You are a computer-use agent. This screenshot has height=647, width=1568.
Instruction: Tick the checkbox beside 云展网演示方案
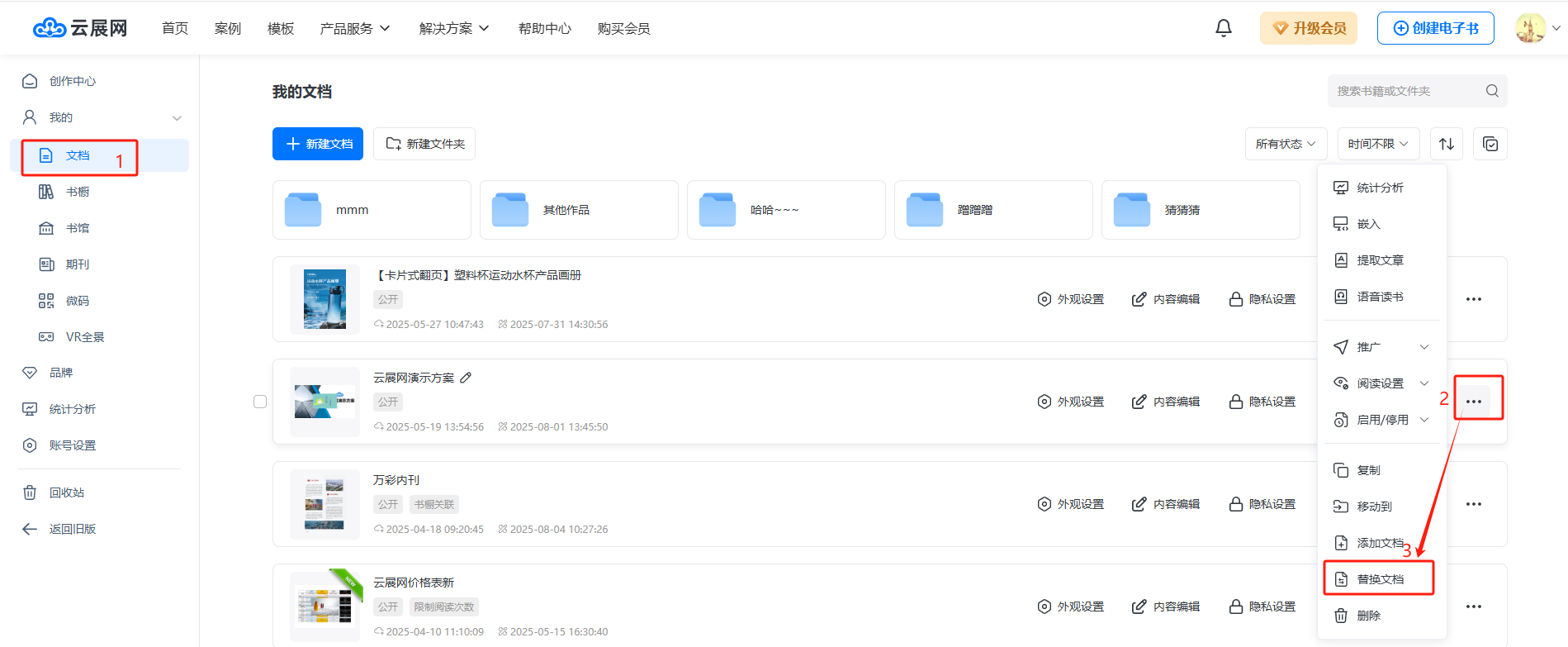(x=260, y=402)
